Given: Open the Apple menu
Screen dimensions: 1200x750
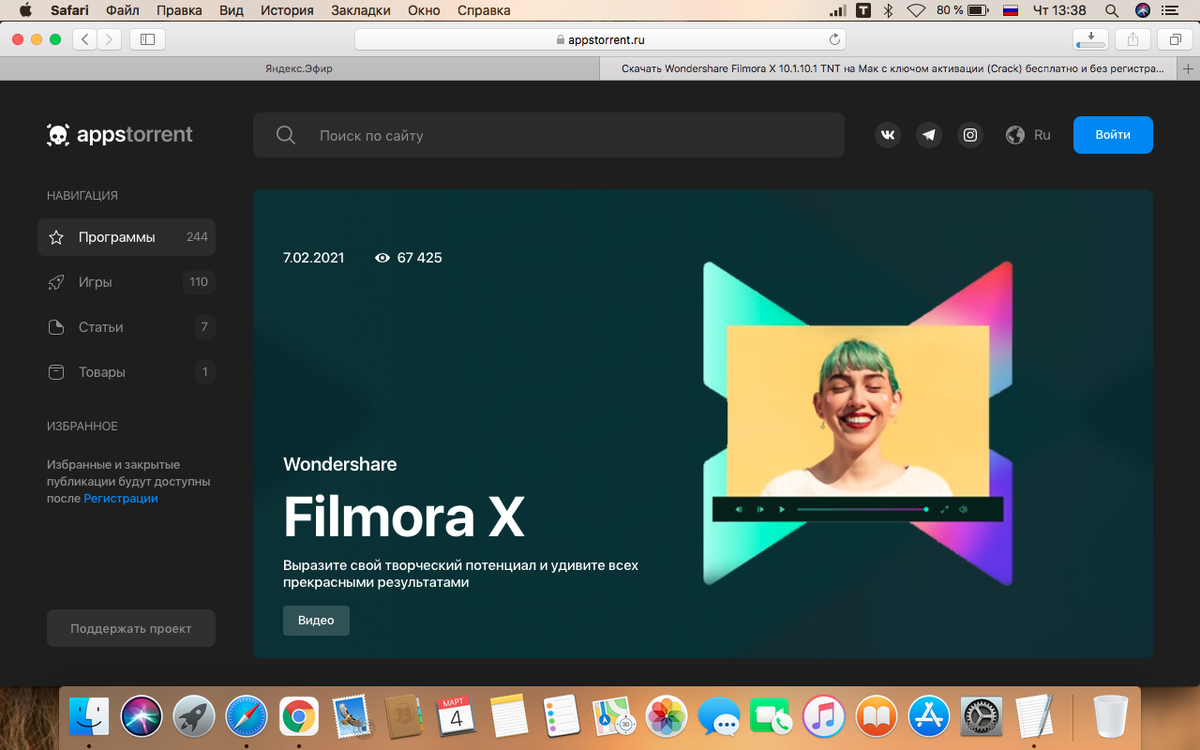Looking at the screenshot, I should coord(26,10).
